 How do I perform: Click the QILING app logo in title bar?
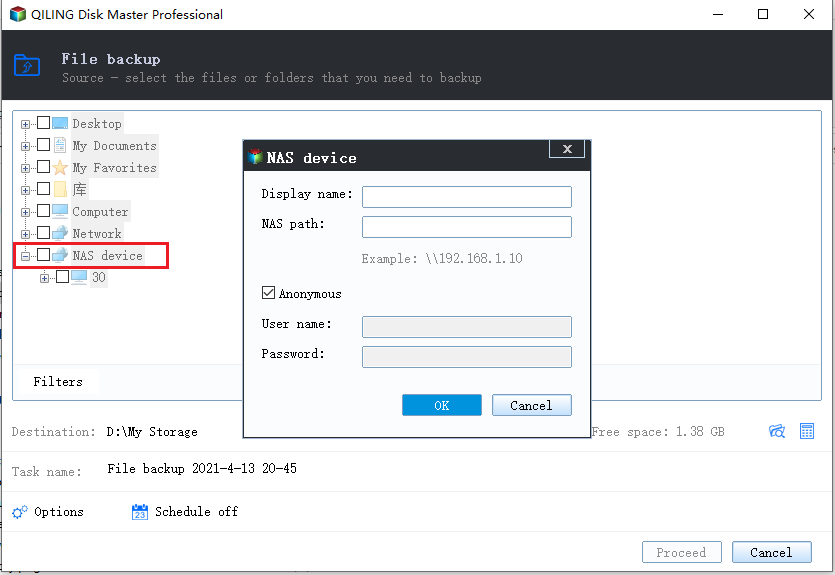pos(18,14)
